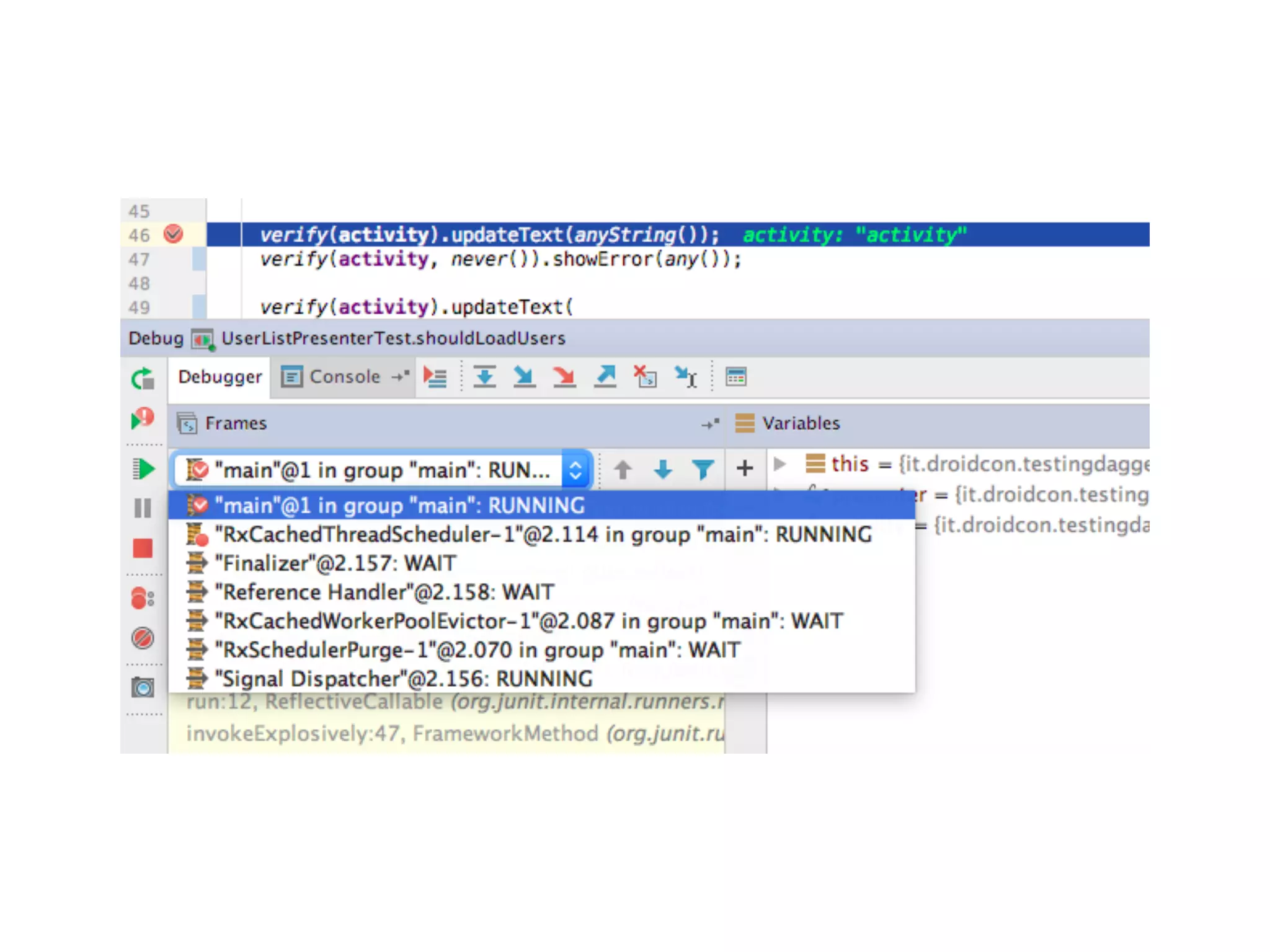The width and height of the screenshot is (1270, 952).
Task: Click the Run to Cursor icon
Action: pyautogui.click(x=686, y=376)
